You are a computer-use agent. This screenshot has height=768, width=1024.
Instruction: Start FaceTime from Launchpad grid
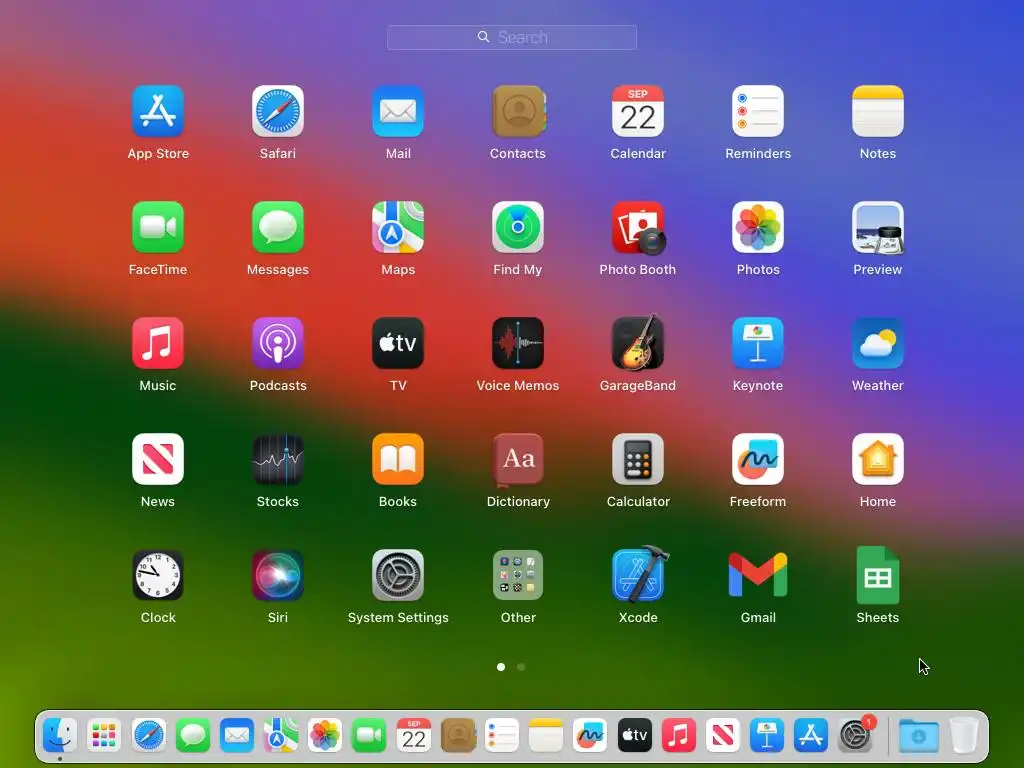tap(158, 227)
